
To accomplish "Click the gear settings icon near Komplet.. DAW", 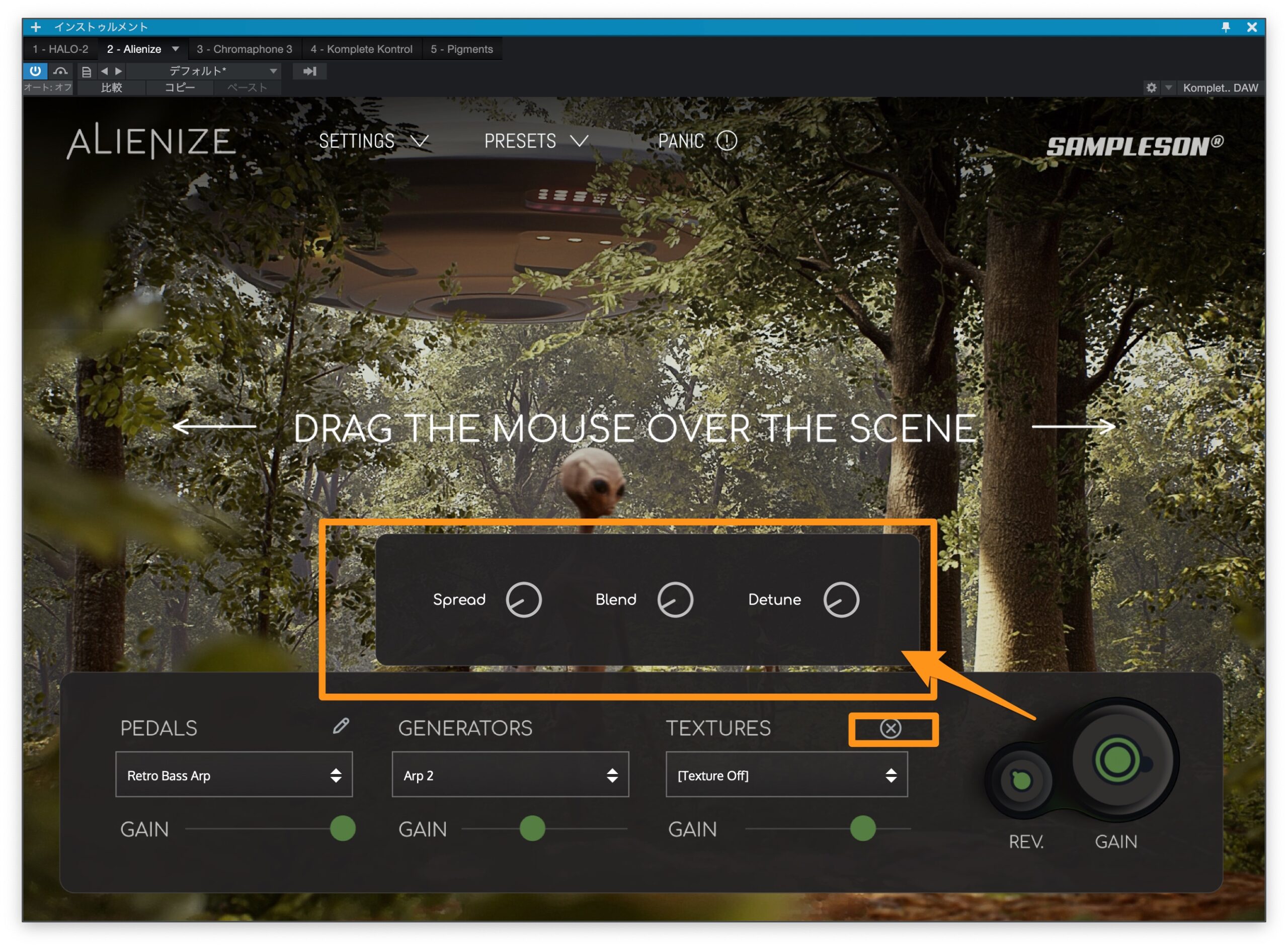I will [1151, 88].
